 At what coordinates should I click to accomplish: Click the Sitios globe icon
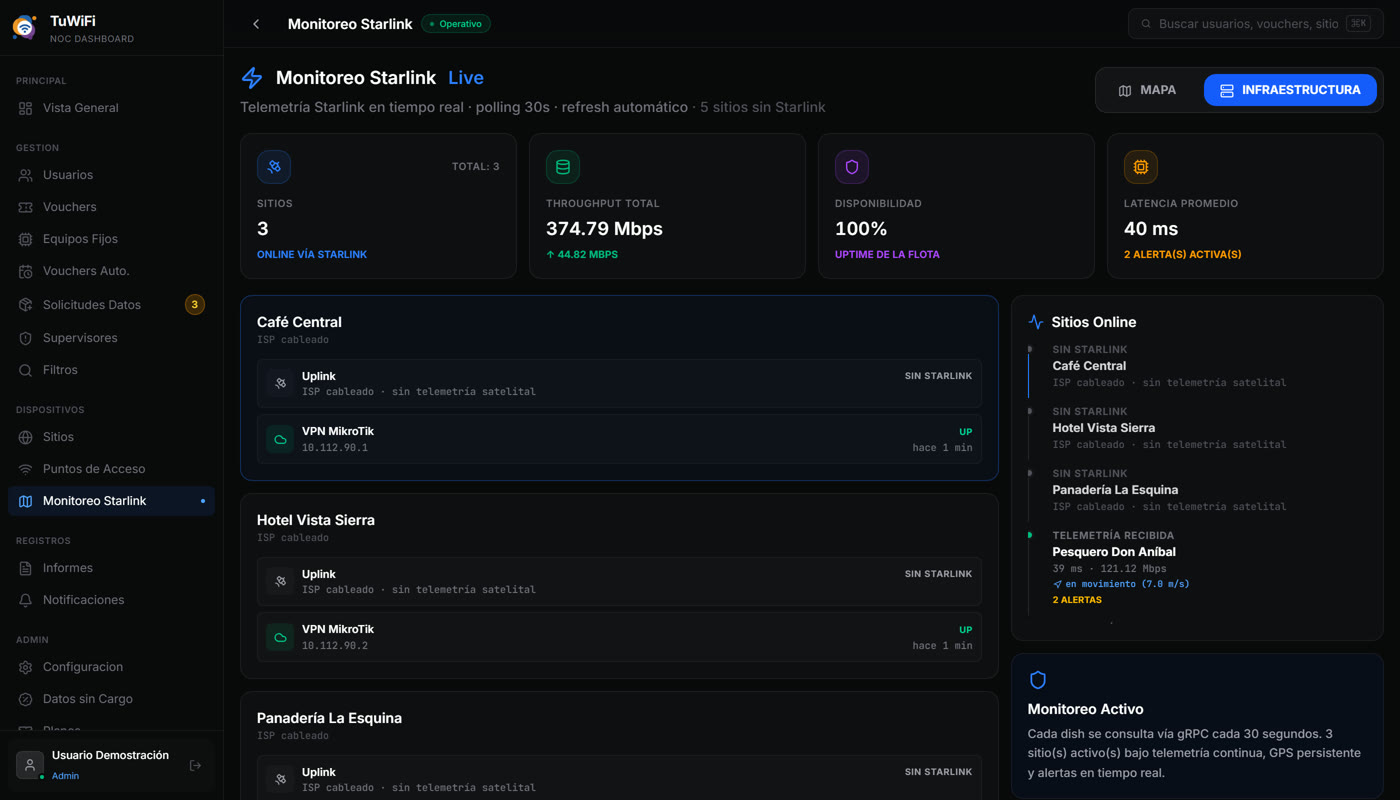pos(26,437)
